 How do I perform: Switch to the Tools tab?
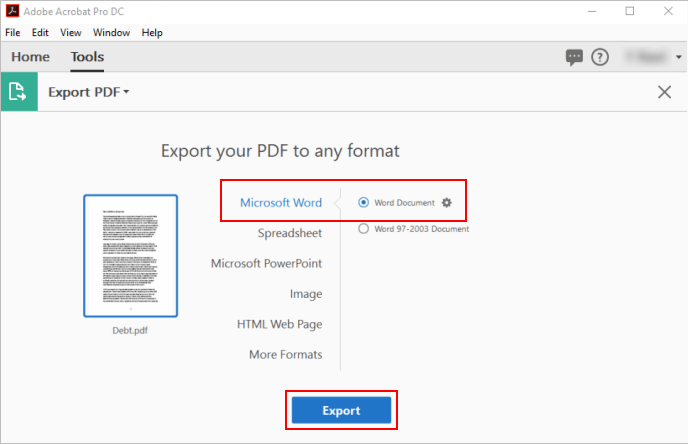click(x=87, y=57)
